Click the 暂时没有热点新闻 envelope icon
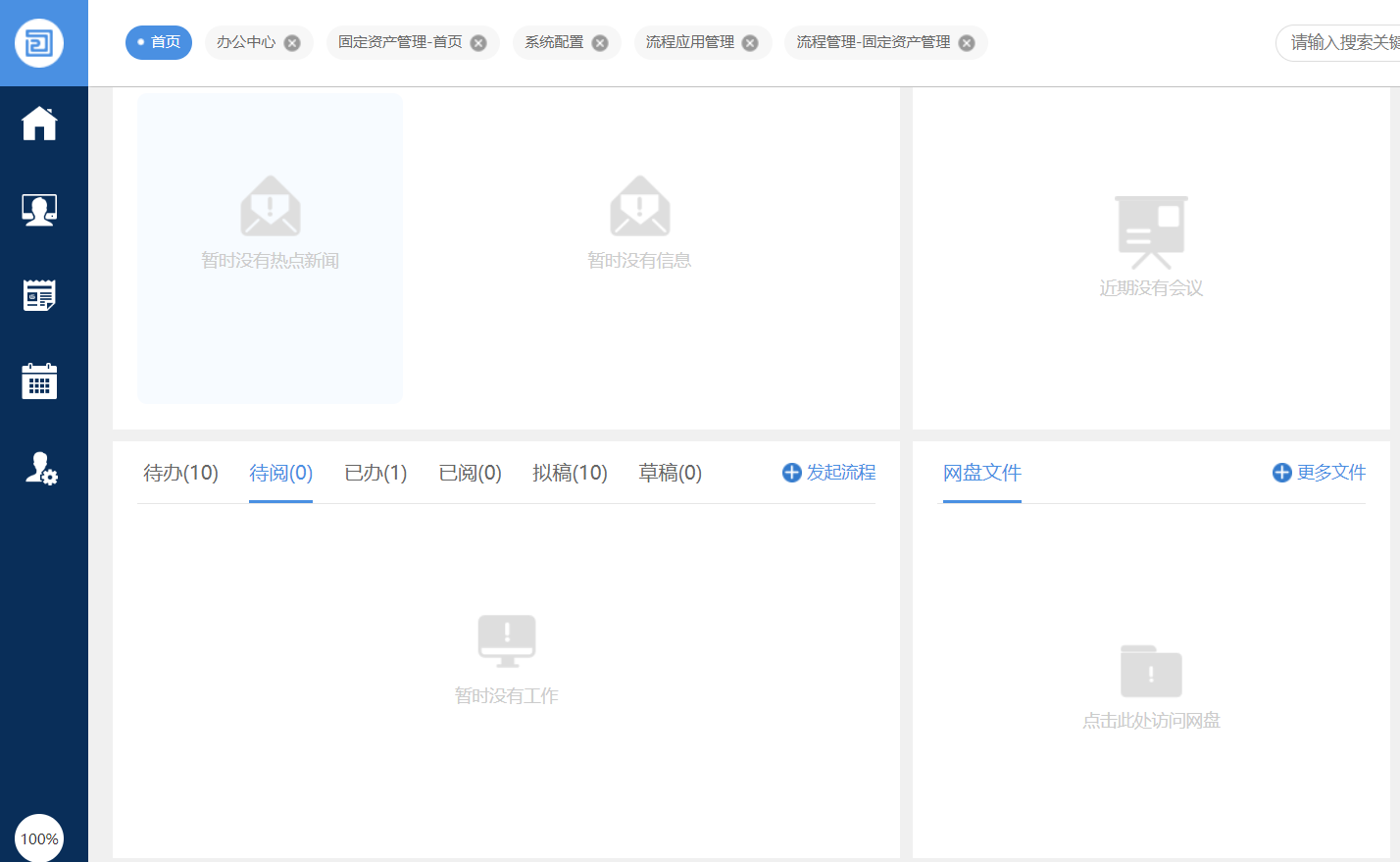The height and width of the screenshot is (862, 1400). tap(271, 206)
